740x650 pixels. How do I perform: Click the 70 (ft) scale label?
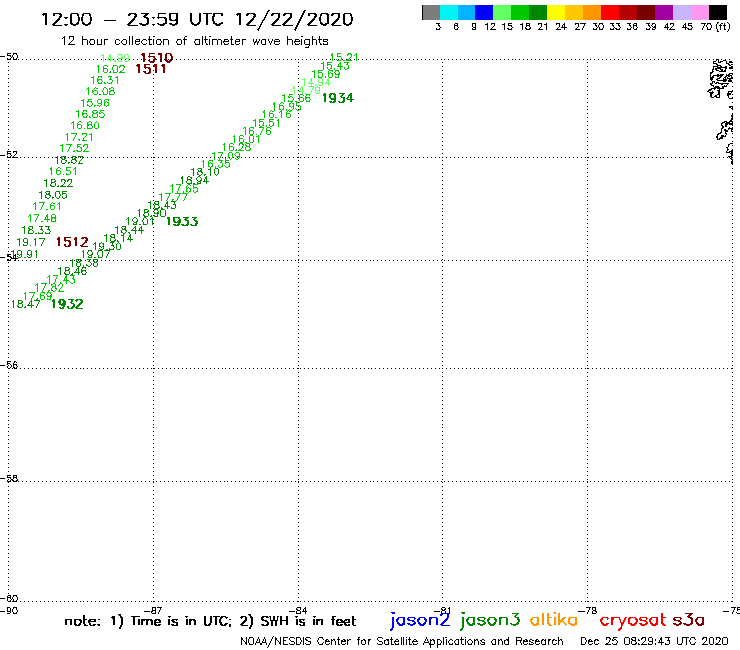coord(715,26)
